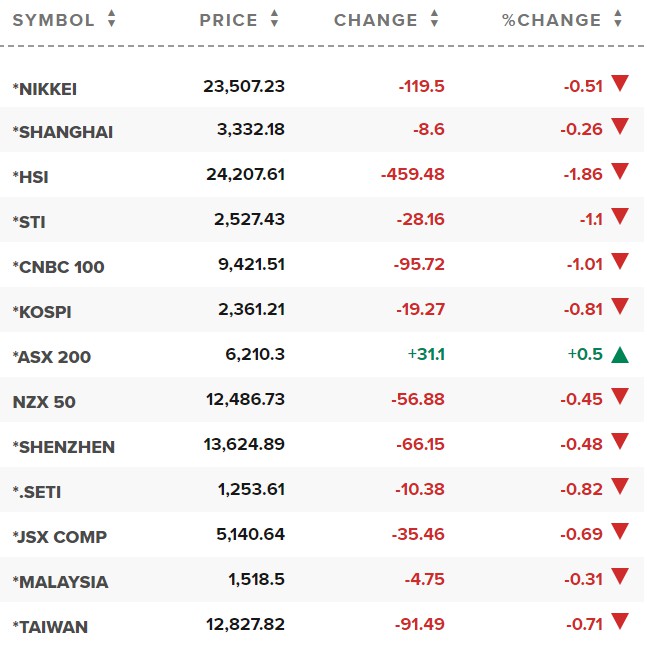Open the NZX 50 quote page
Image resolution: width=647 pixels, height=645 pixels.
click(44, 402)
